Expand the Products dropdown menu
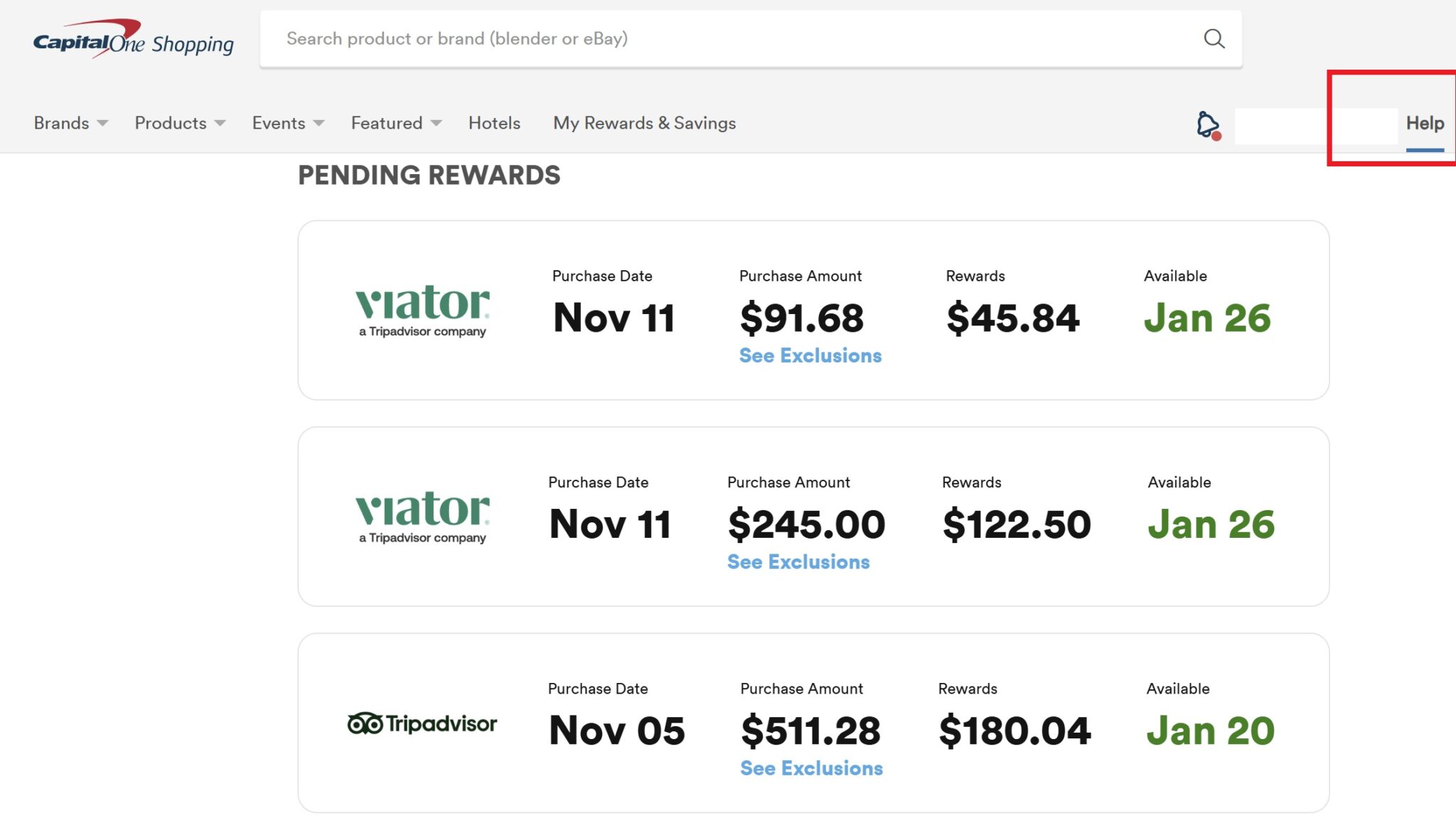Screen dimensions: 1456x830 180,123
